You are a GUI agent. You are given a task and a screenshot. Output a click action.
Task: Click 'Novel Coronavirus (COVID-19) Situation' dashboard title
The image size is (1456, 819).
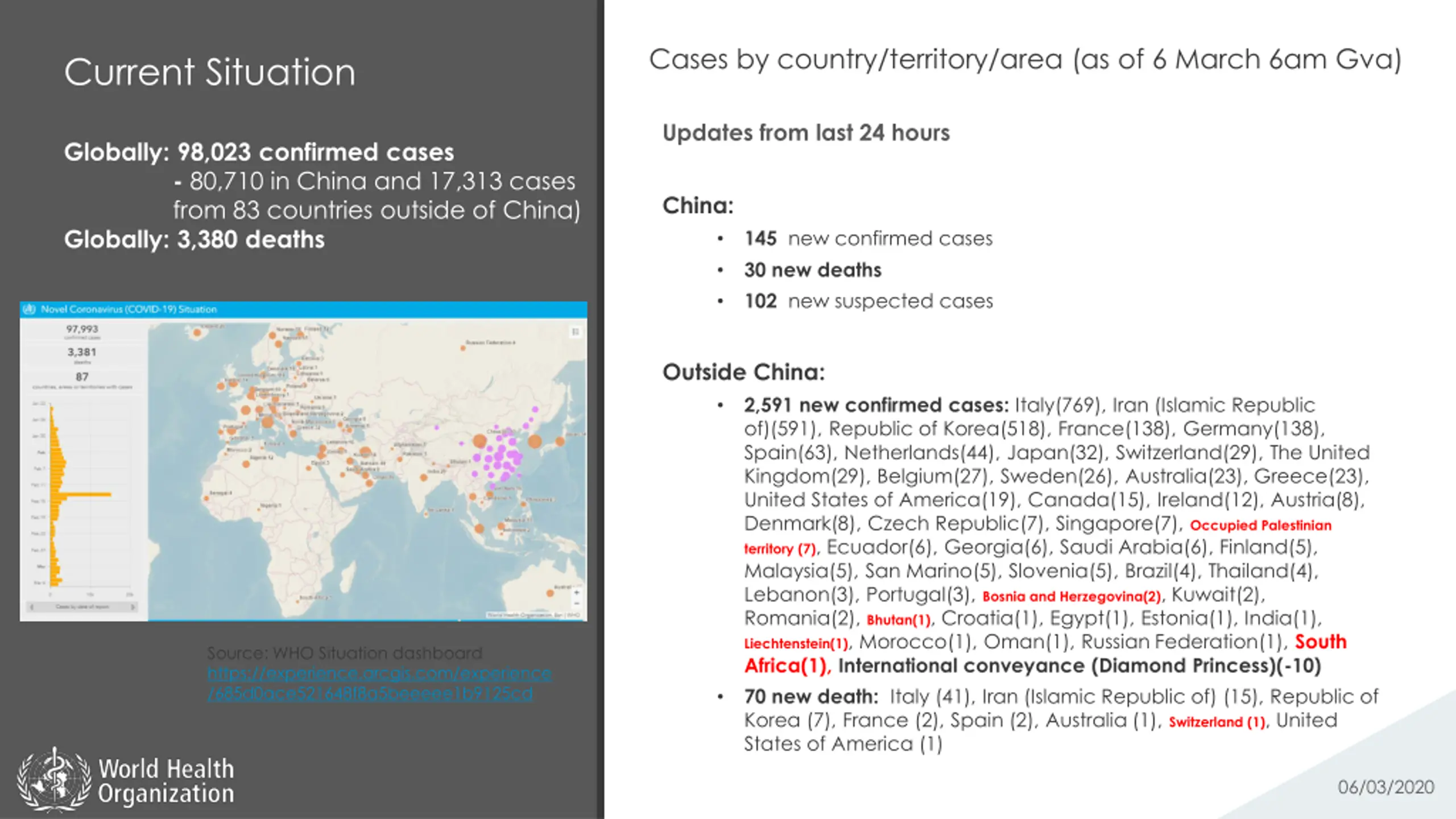coord(129,309)
